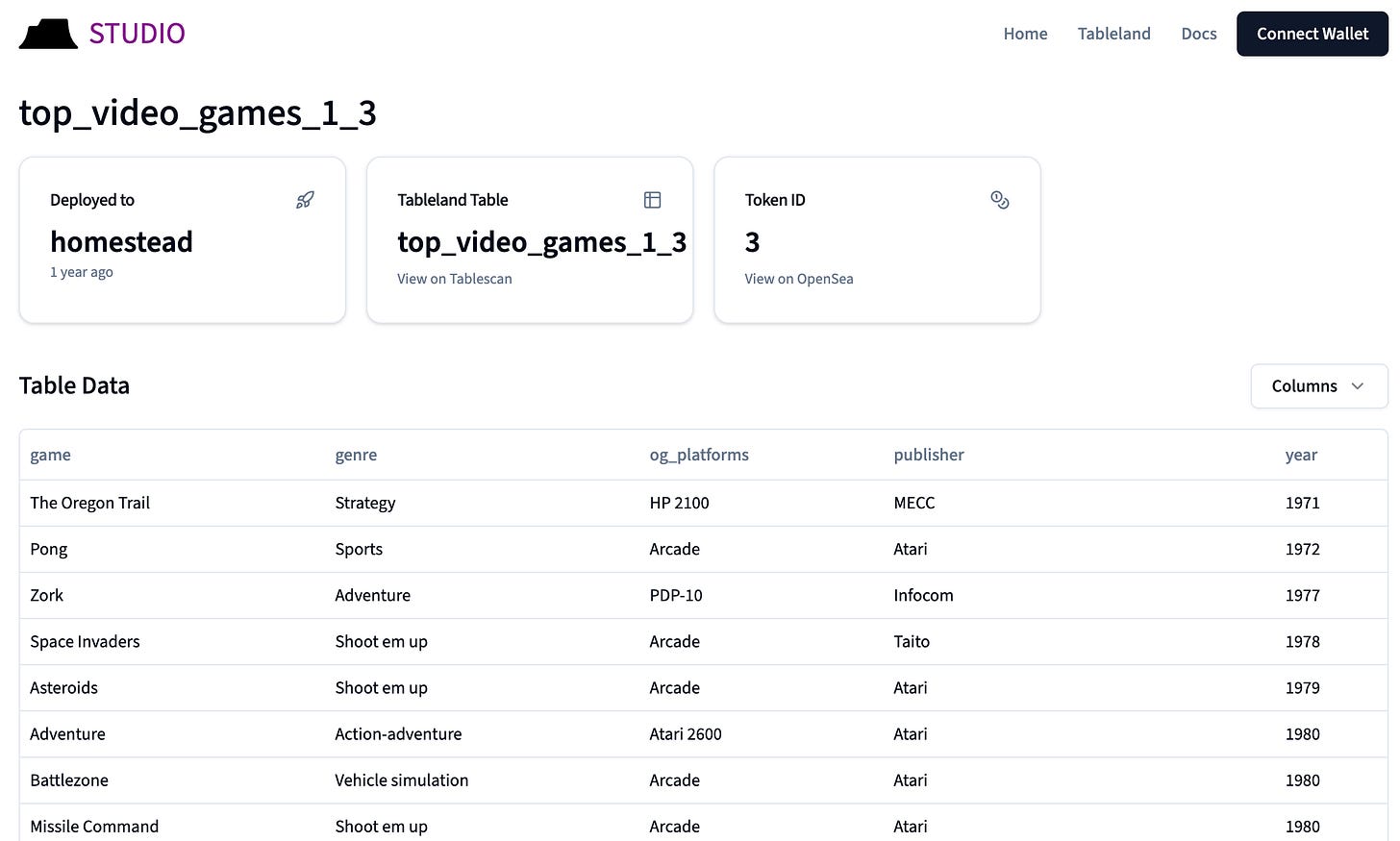Click the STUDIO brand text
This screenshot has width=1400, height=841.
click(137, 34)
